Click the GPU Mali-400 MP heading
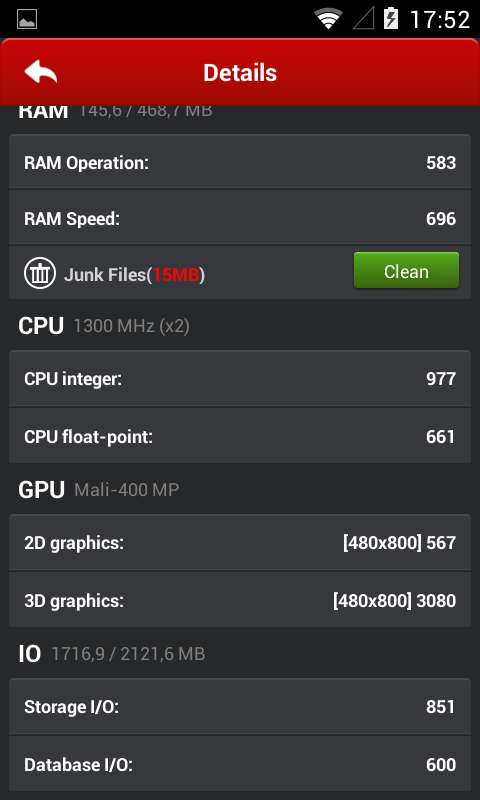Screen dimensions: 480x800 click(98, 490)
